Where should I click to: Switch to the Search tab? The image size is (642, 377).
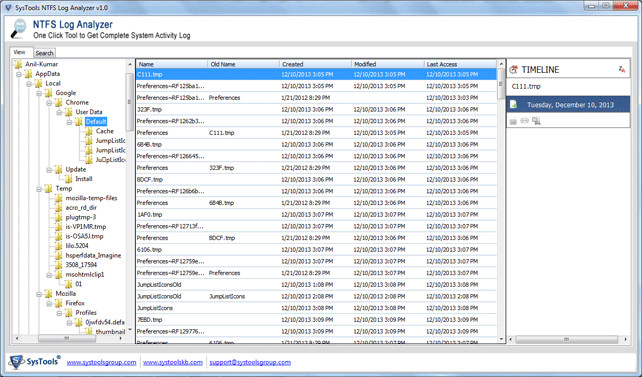coord(44,53)
